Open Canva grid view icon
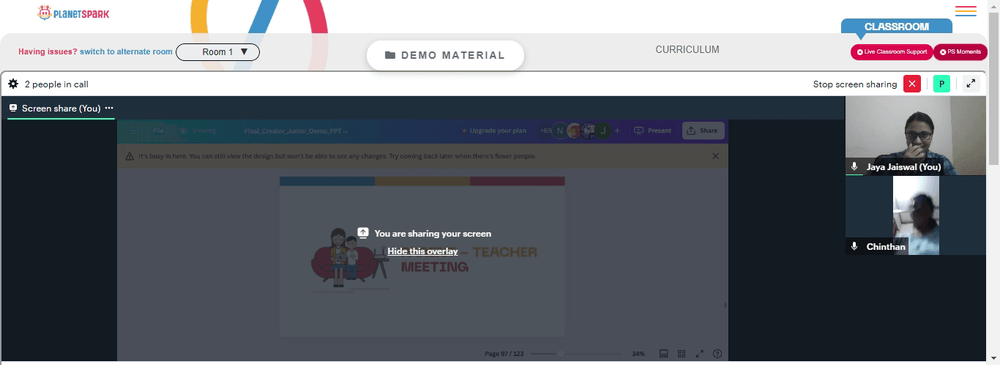This screenshot has width=1000, height=365. [681, 354]
